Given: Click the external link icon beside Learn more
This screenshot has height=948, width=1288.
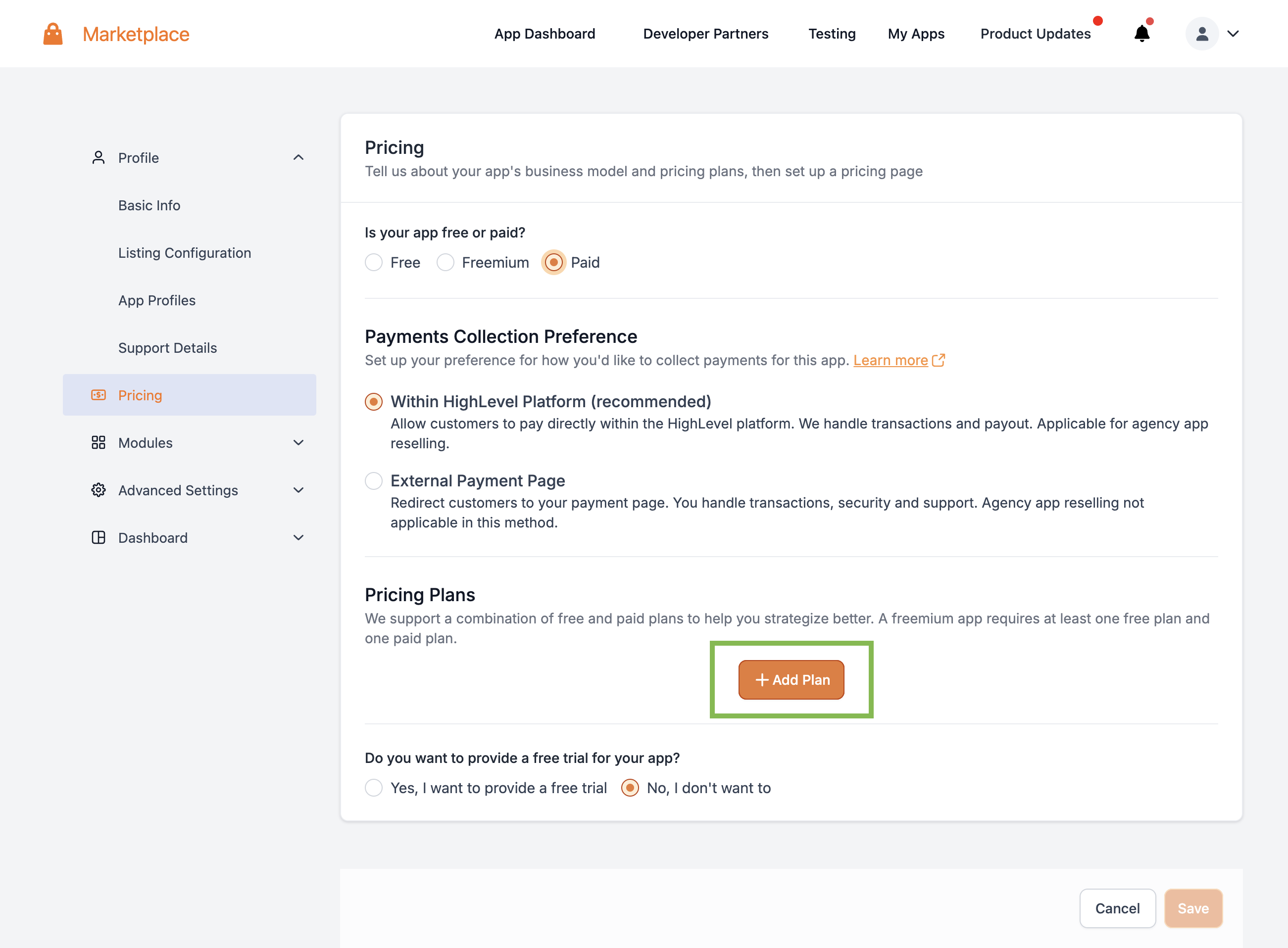Looking at the screenshot, I should [x=939, y=360].
